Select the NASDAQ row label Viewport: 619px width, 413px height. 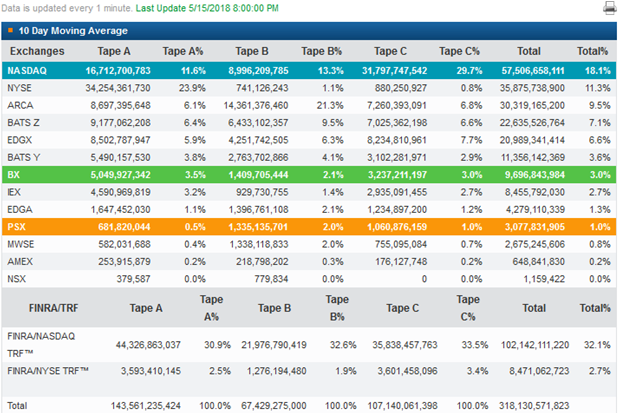27,71
